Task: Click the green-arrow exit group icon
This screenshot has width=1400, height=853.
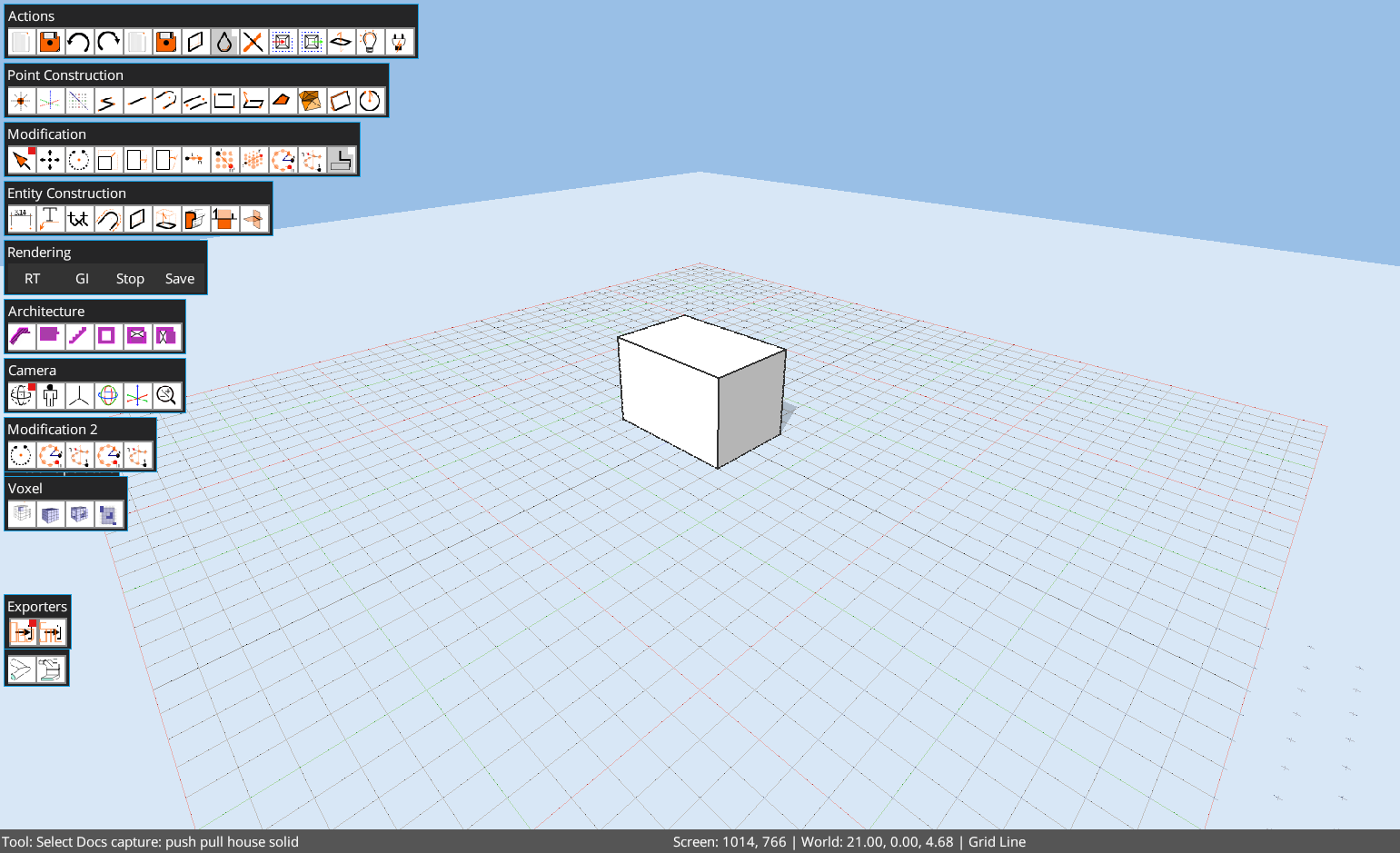Action: [312, 42]
